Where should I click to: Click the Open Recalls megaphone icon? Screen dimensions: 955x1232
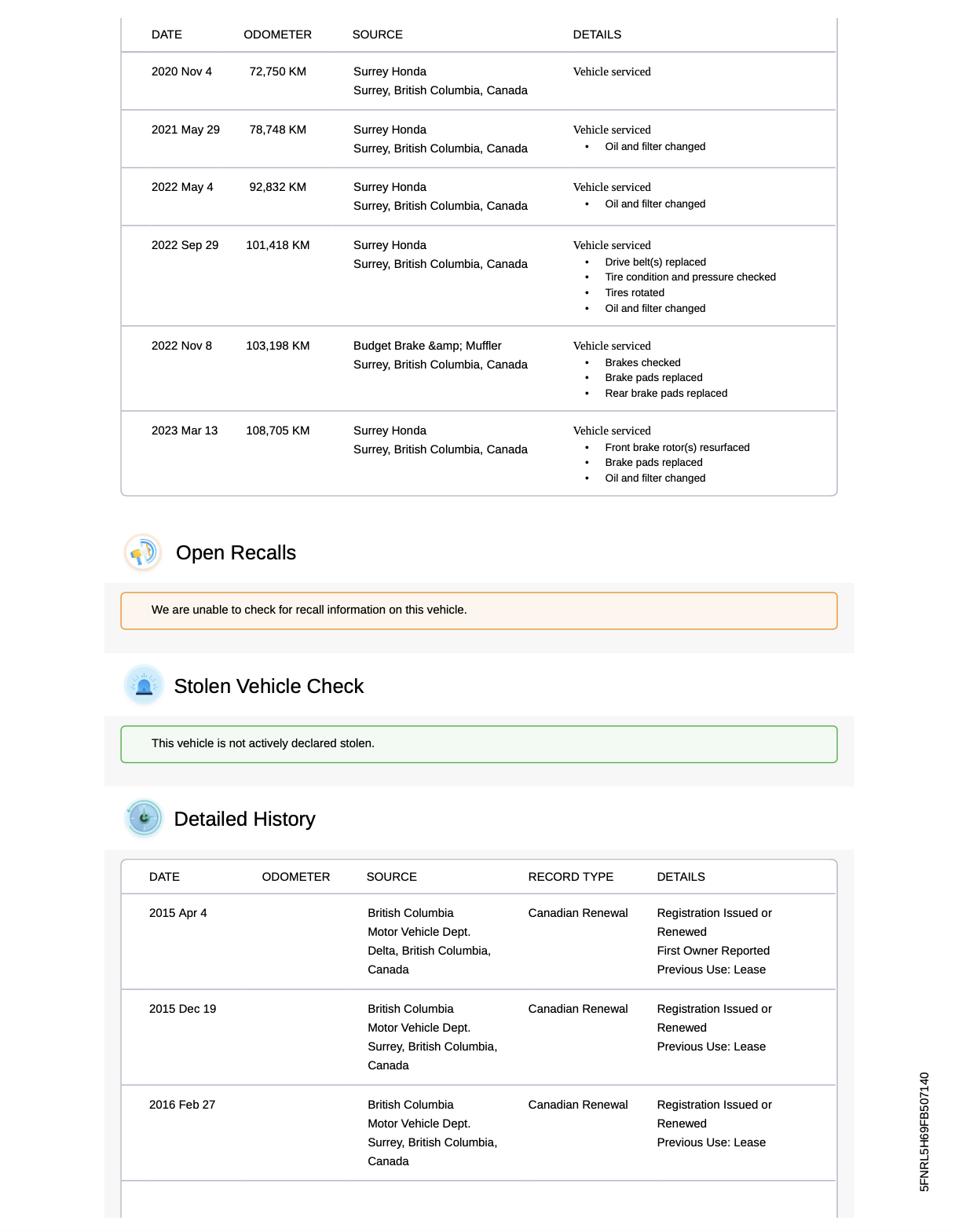click(x=143, y=553)
